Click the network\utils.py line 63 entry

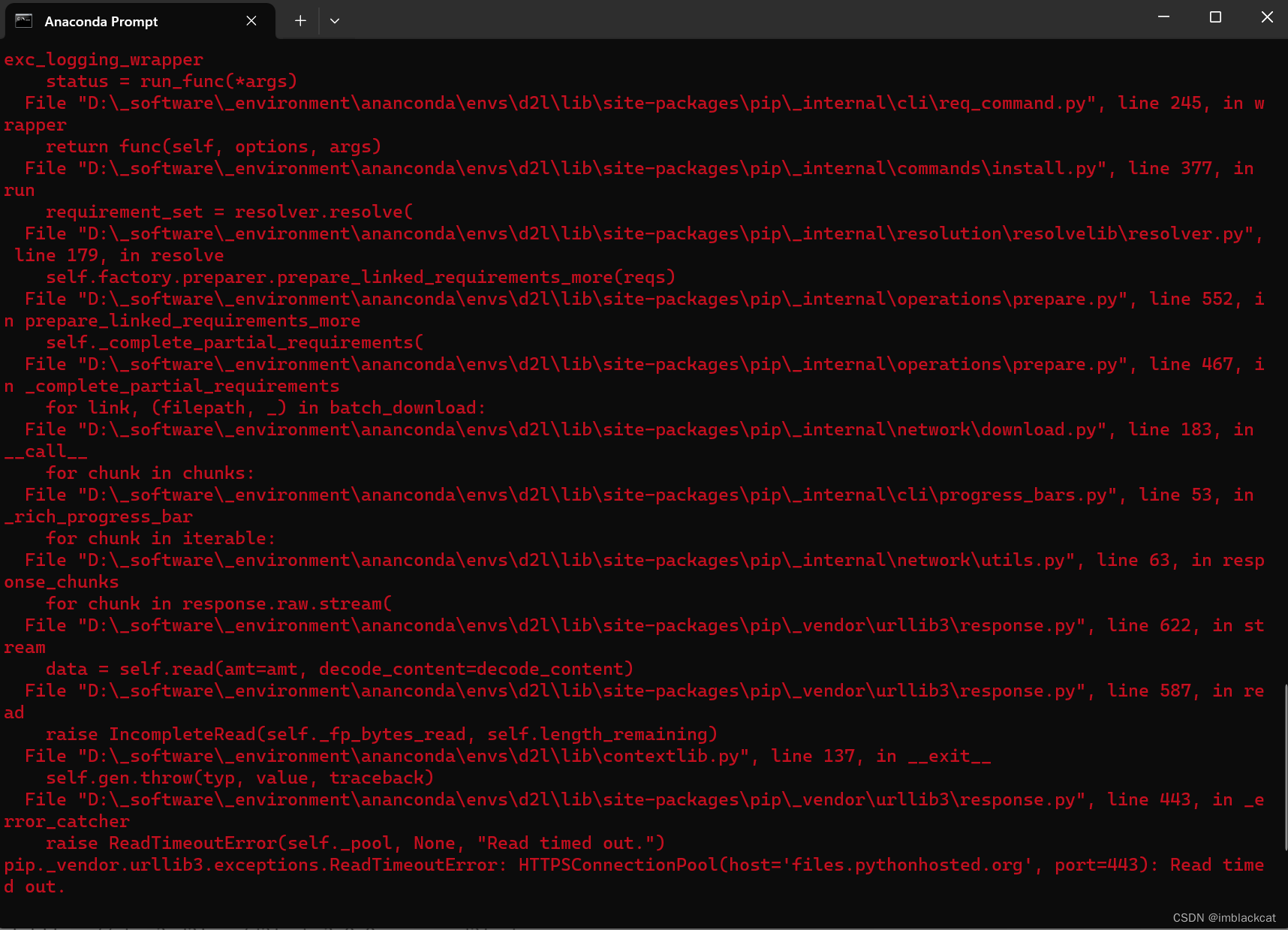click(x=645, y=561)
